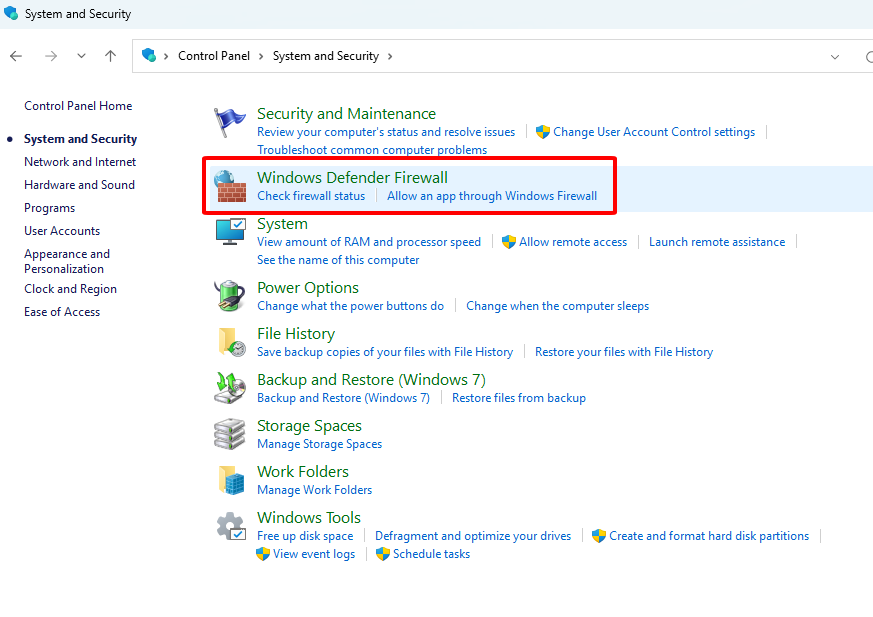Open Hardware and Sound category
This screenshot has width=873, height=617.
point(79,185)
